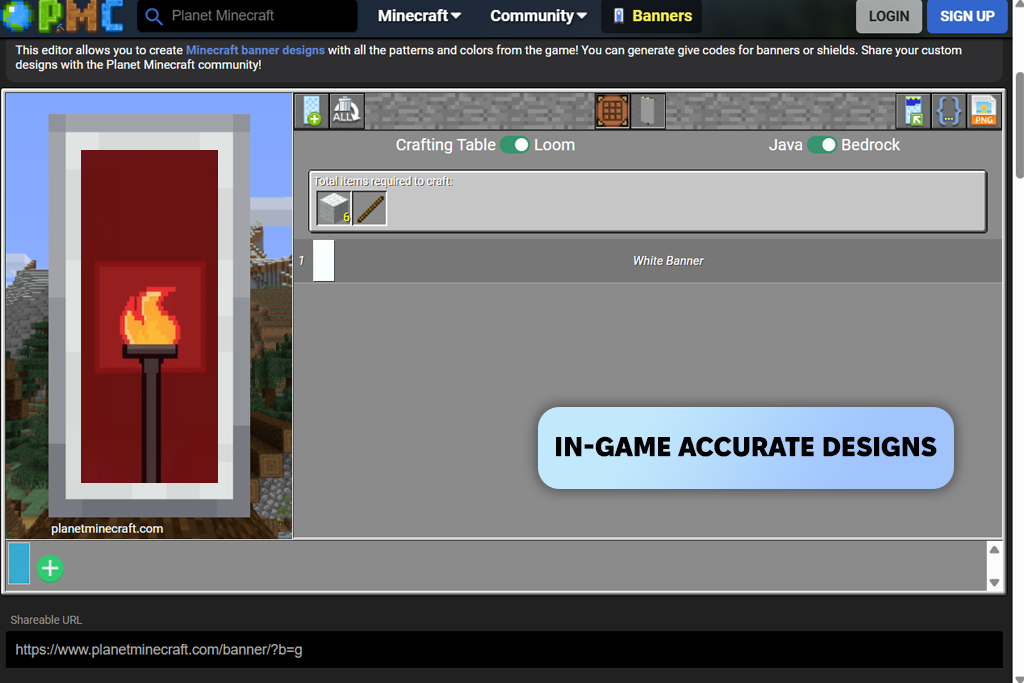Open the Community dropdown menu

pos(538,16)
